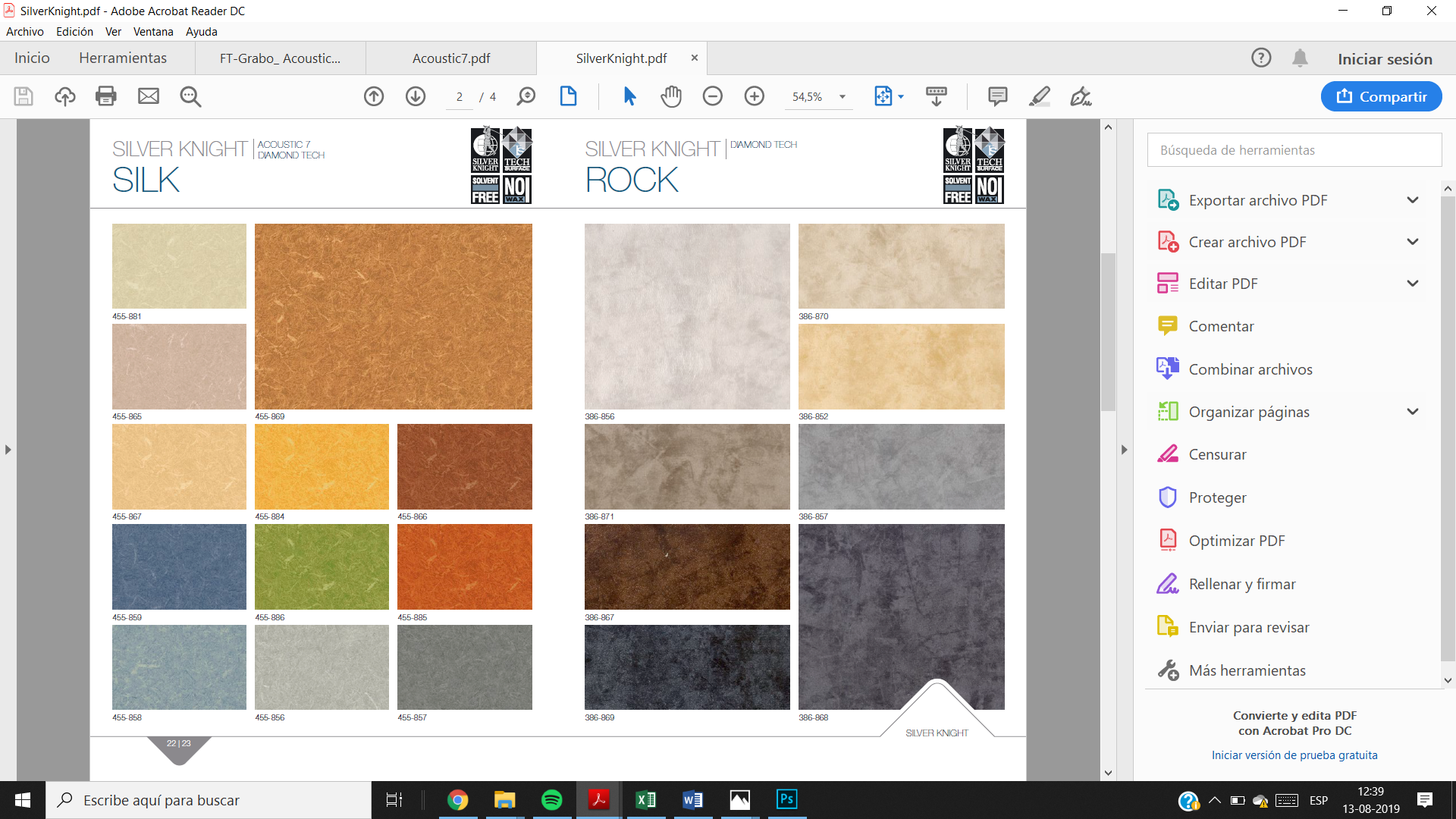Expand Editar PDF chevron
The image size is (1456, 819).
pyautogui.click(x=1413, y=284)
